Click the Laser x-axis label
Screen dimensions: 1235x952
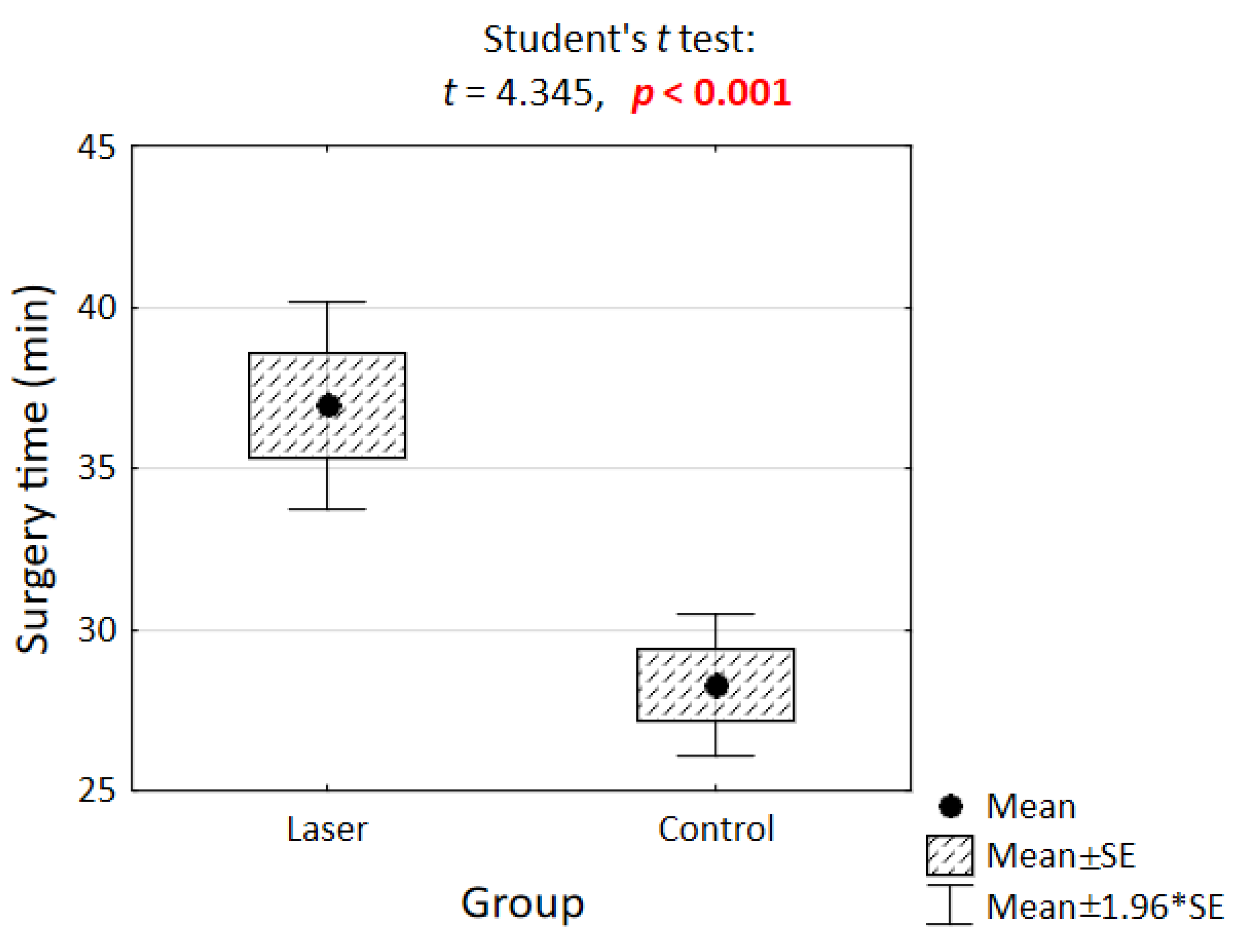point(328,830)
